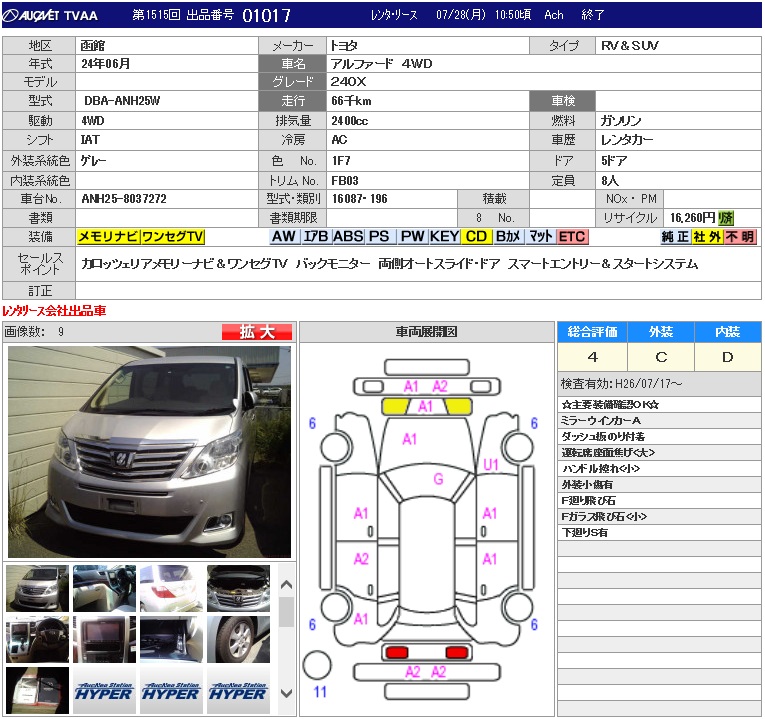The image size is (765, 719).
Task: Click the chassis number ANH25-8037272
Action: (x=124, y=199)
